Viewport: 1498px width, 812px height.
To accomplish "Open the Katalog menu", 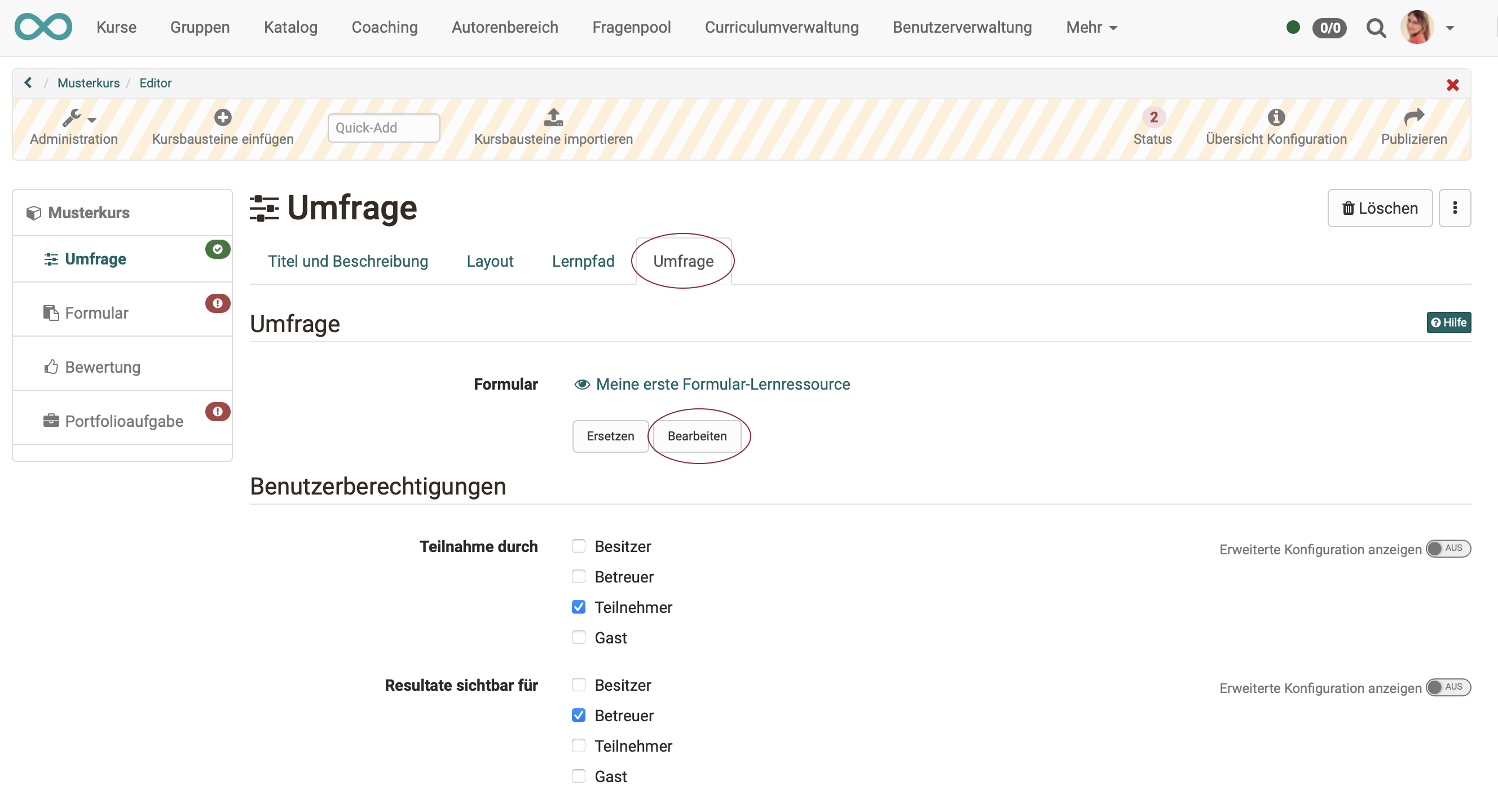I will click(x=290, y=27).
